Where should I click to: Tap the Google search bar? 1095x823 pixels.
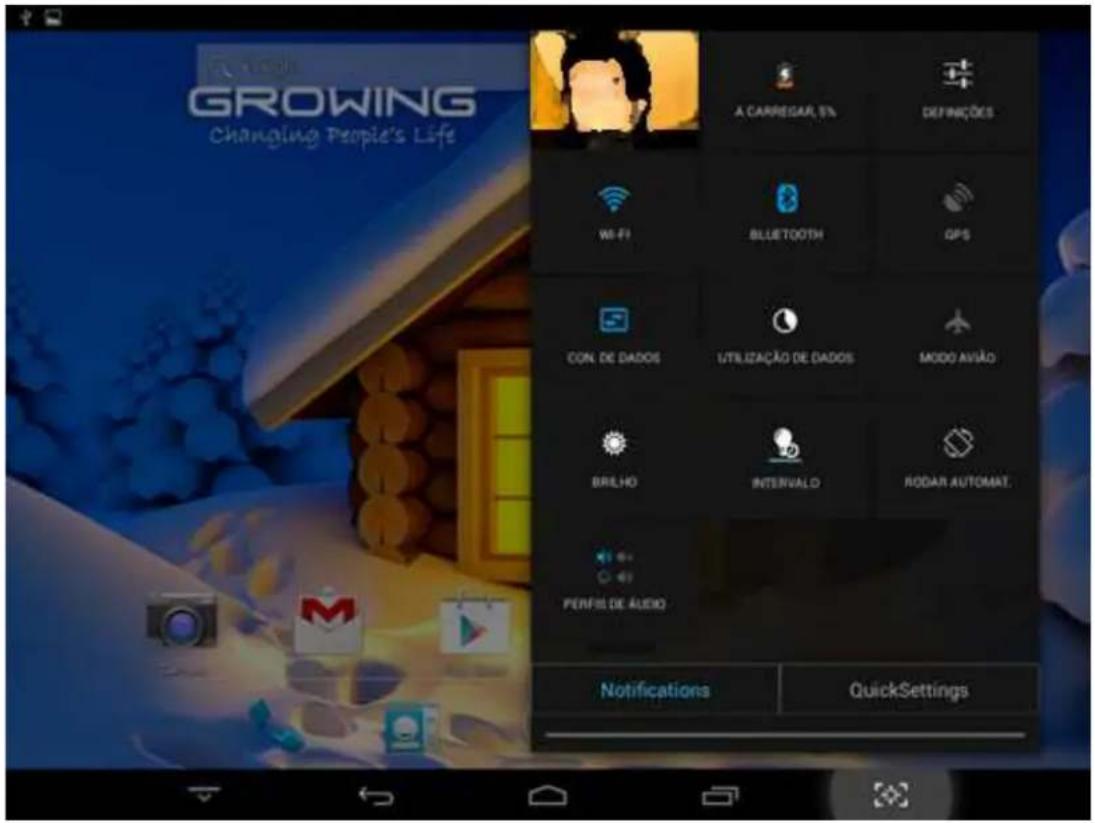(363, 67)
